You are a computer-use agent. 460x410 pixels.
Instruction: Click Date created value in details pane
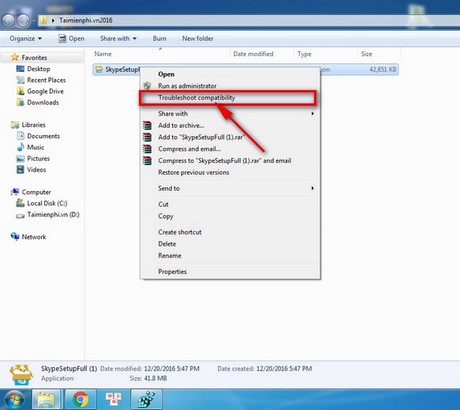point(284,369)
